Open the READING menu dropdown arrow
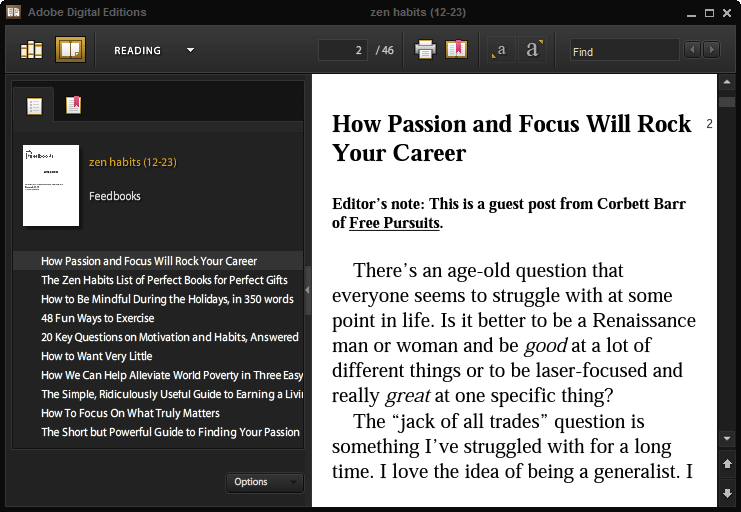The image size is (741, 512). [190, 50]
